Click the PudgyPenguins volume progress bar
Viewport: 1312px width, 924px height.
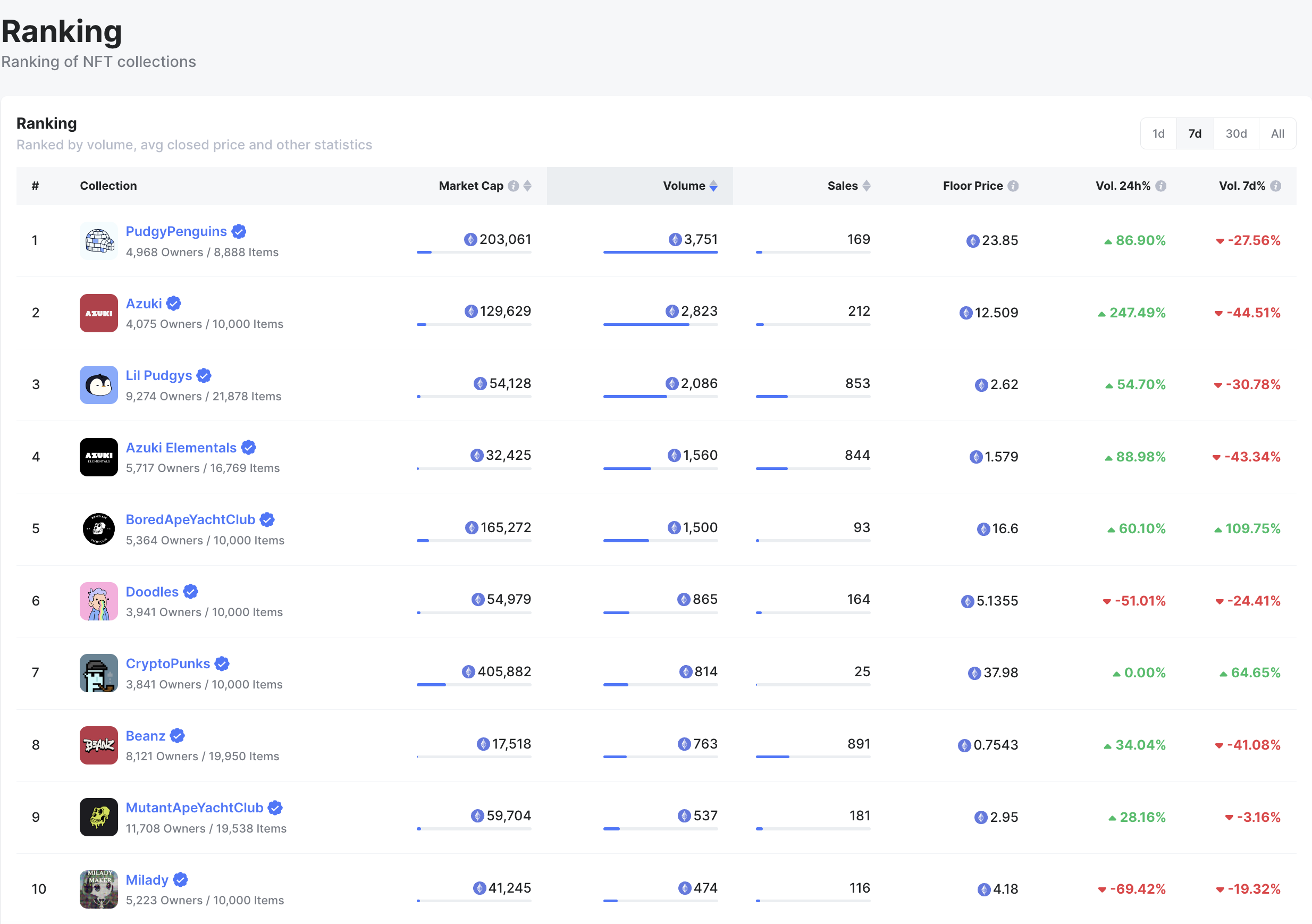[661, 252]
